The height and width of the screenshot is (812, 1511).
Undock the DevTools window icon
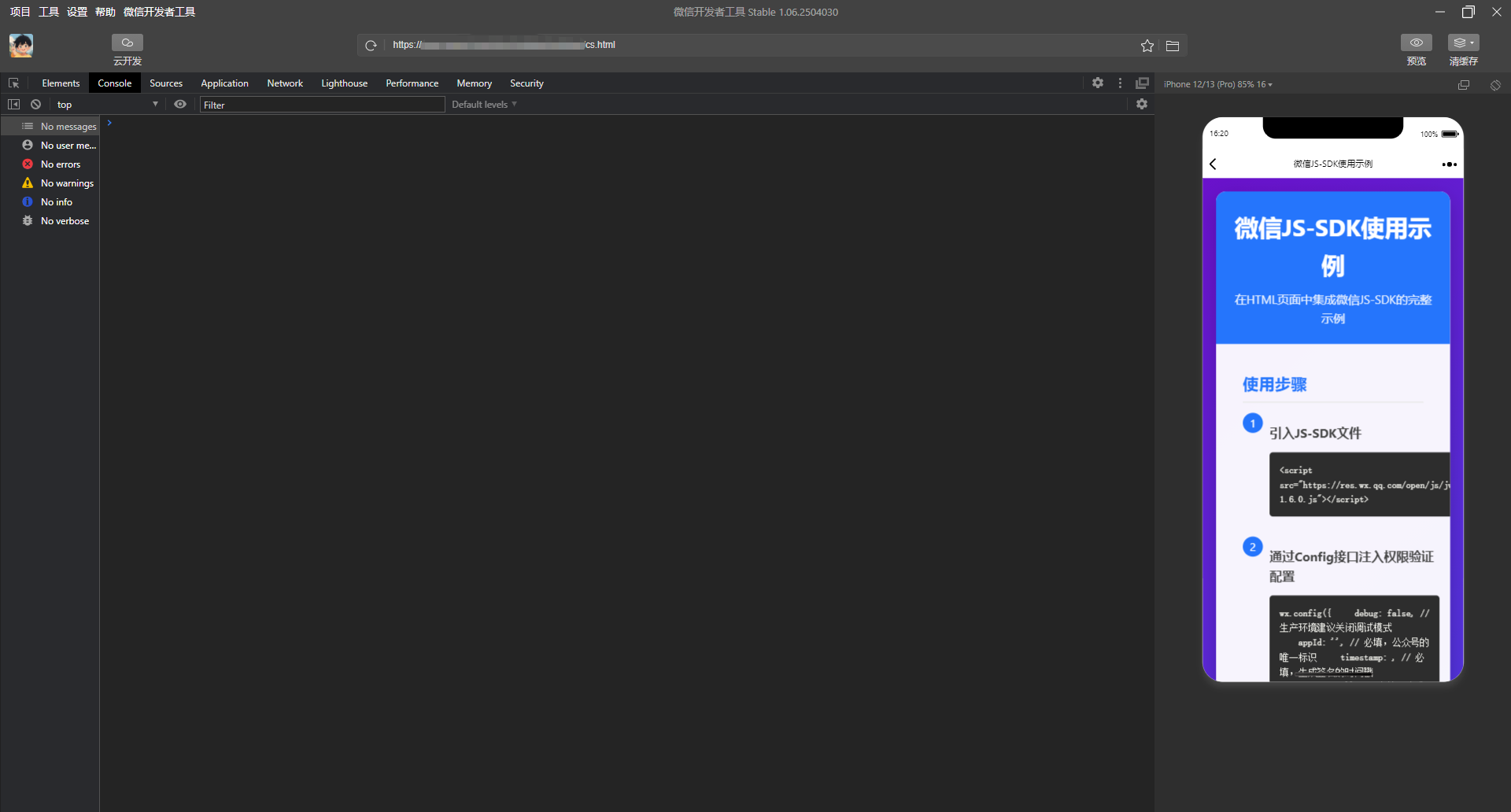[1142, 83]
